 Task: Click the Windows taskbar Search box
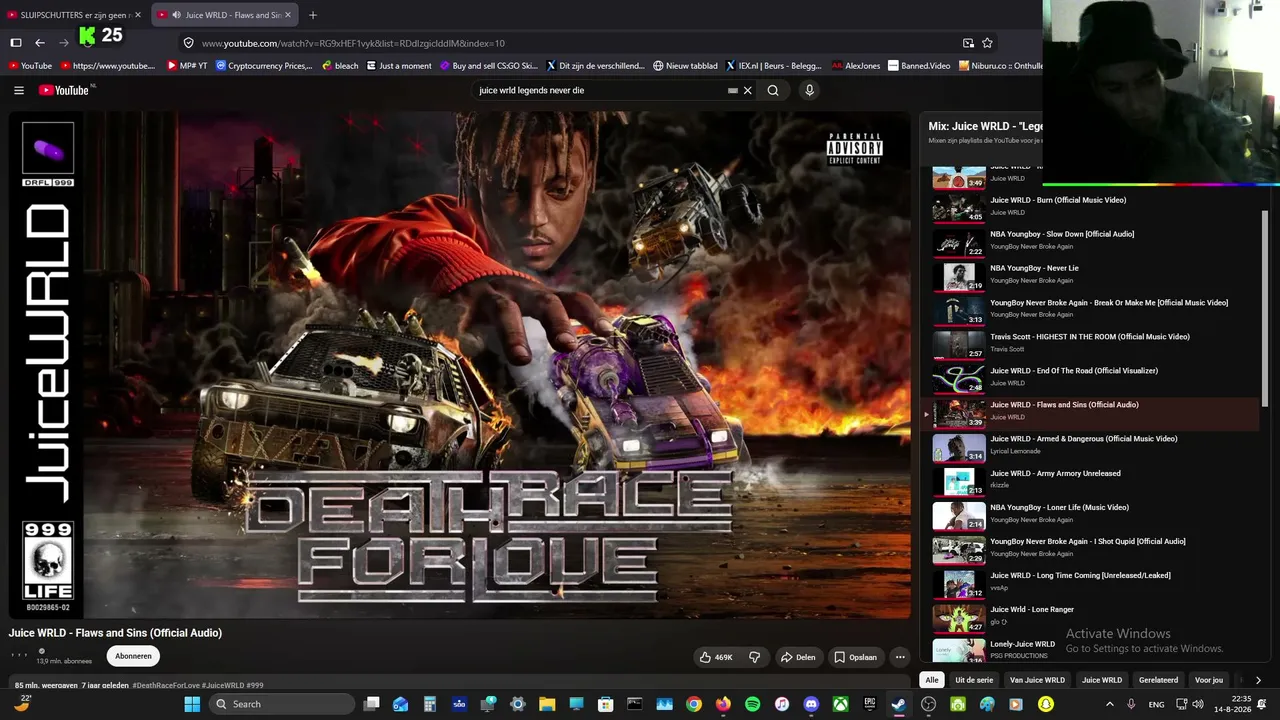282,704
